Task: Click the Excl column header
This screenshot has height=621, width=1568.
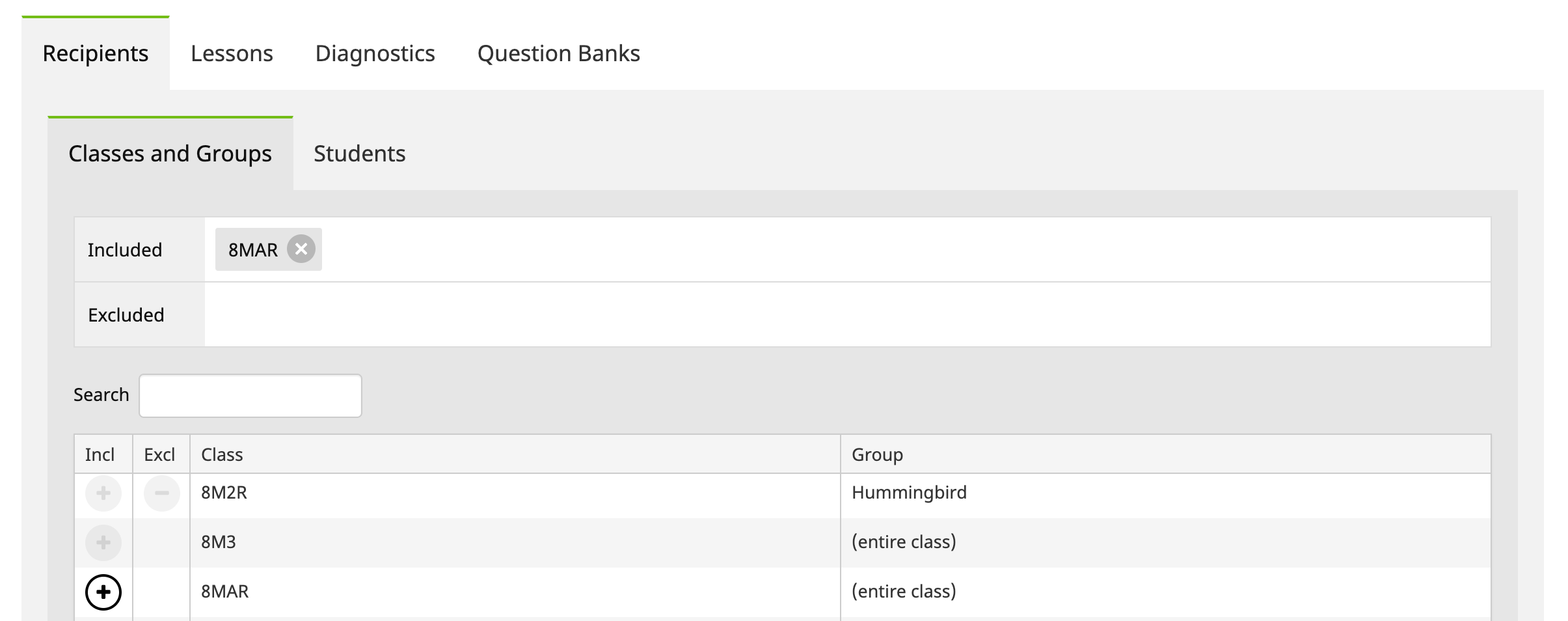Action: (x=159, y=454)
